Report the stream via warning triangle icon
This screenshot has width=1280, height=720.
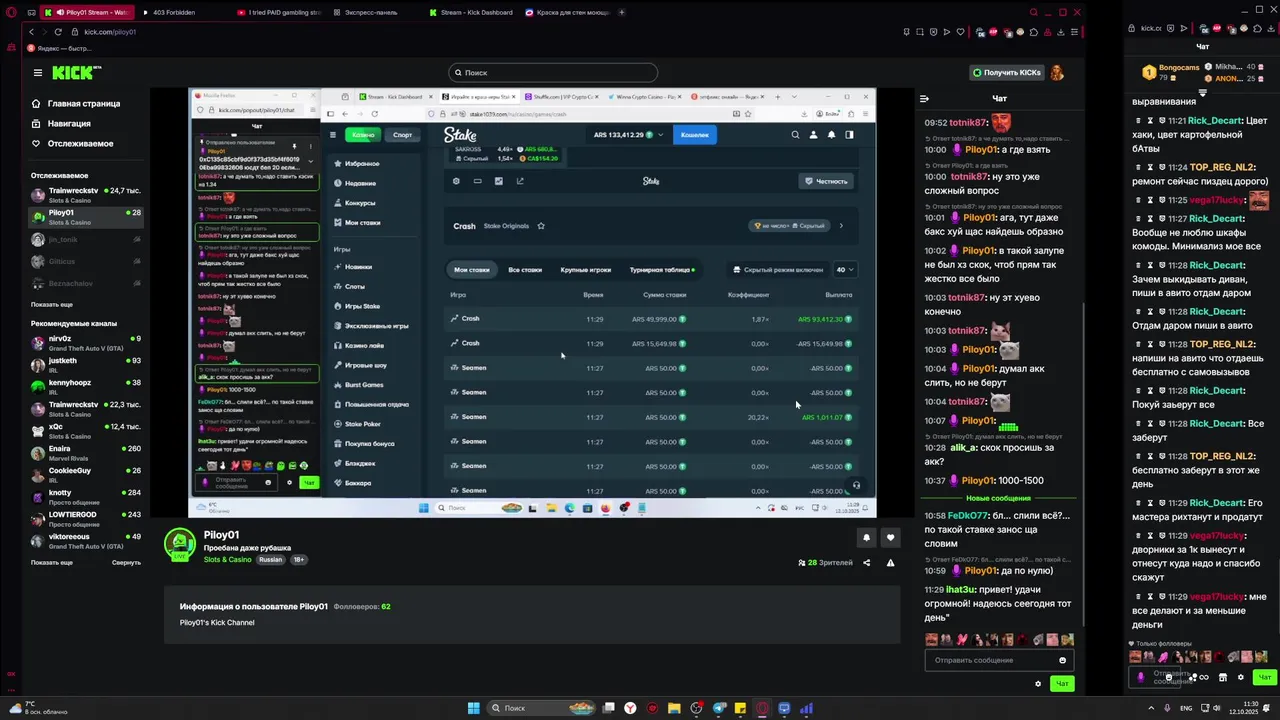coord(890,563)
